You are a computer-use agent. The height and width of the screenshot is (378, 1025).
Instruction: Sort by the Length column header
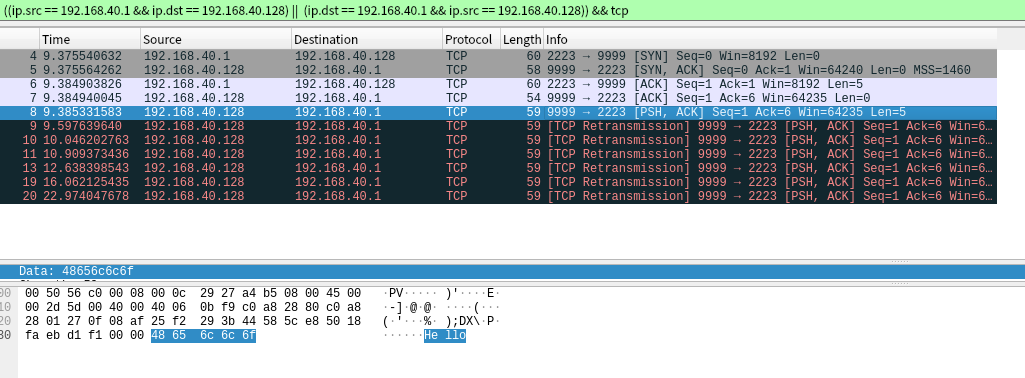pos(522,39)
